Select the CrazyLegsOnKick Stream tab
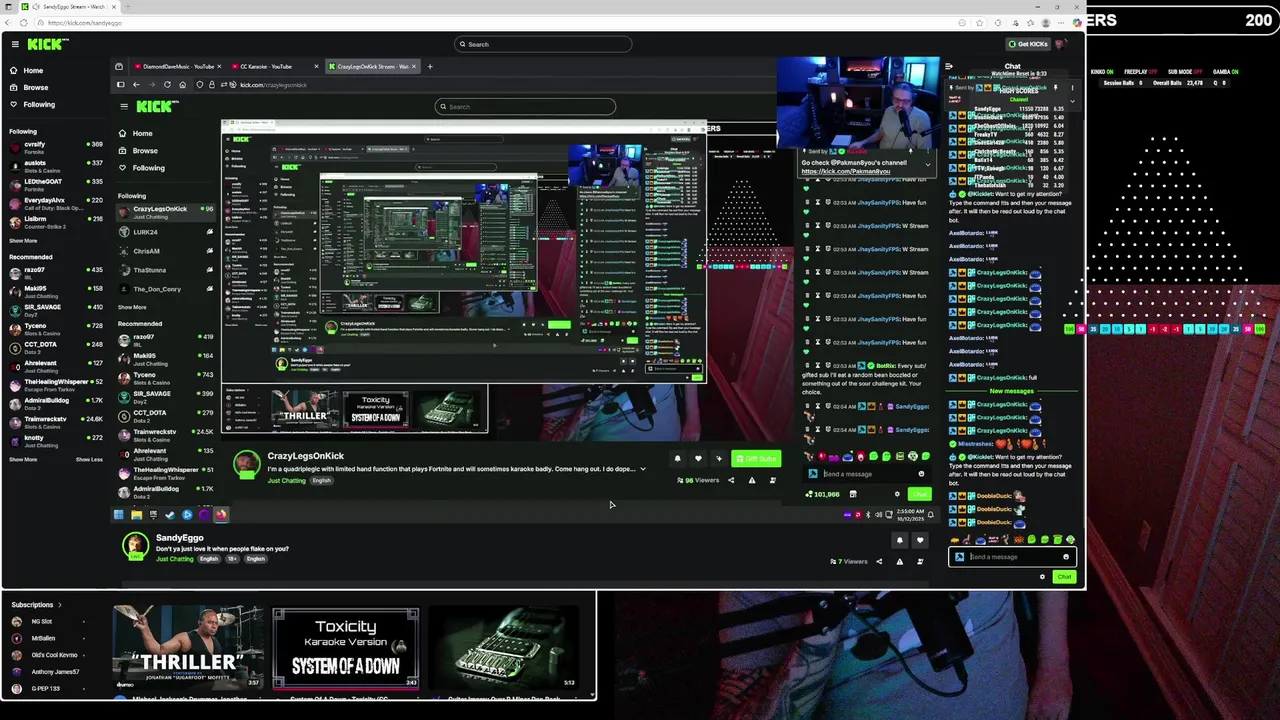This screenshot has height=720, width=1280. [x=372, y=67]
